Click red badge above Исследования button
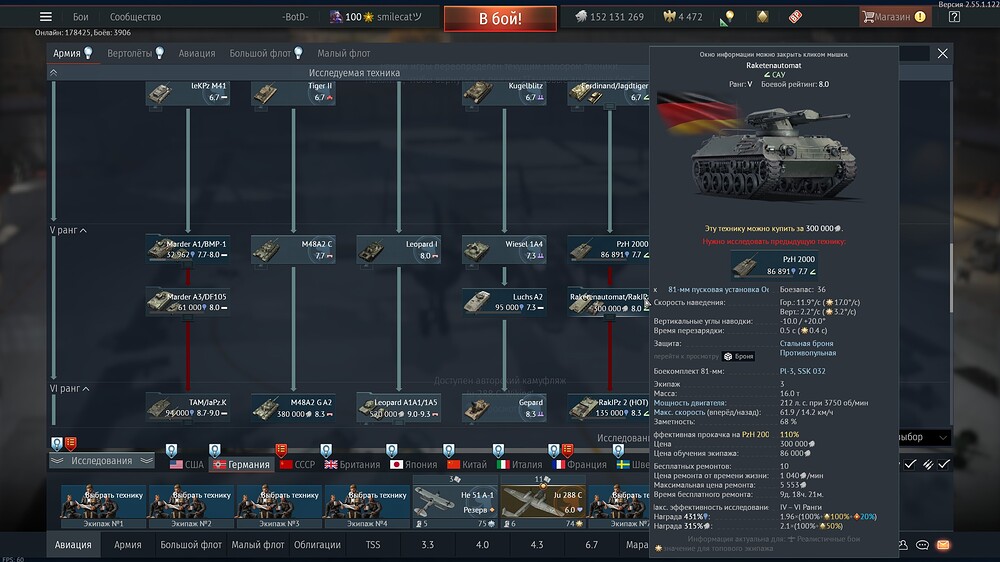 (x=70, y=443)
